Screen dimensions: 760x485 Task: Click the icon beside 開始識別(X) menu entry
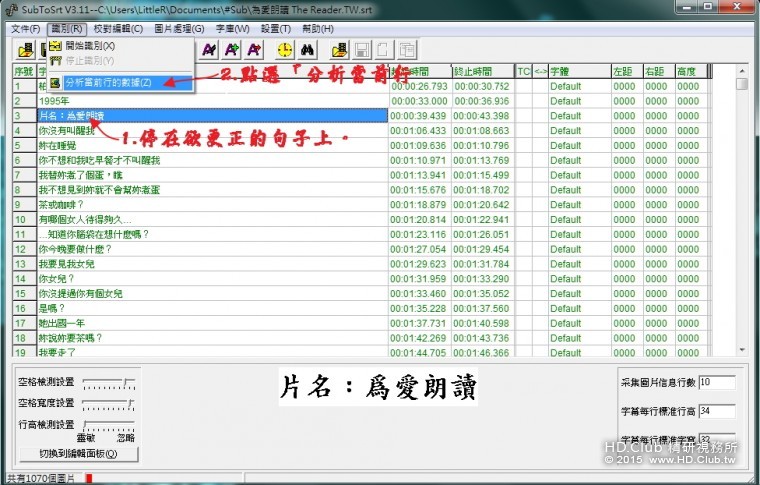click(56, 46)
